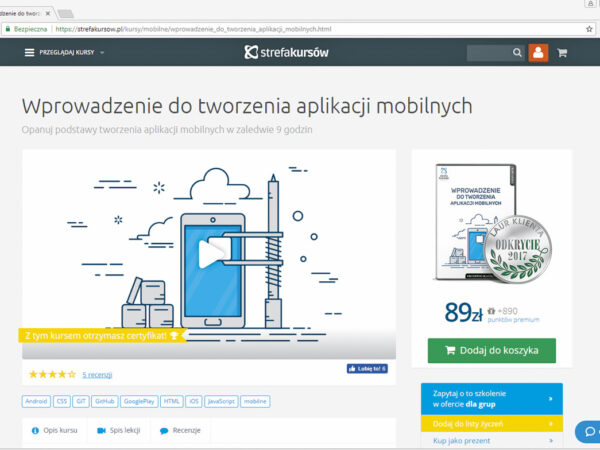This screenshot has height=450, width=600.
Task: Click the strefakursów logo
Action: 287,52
